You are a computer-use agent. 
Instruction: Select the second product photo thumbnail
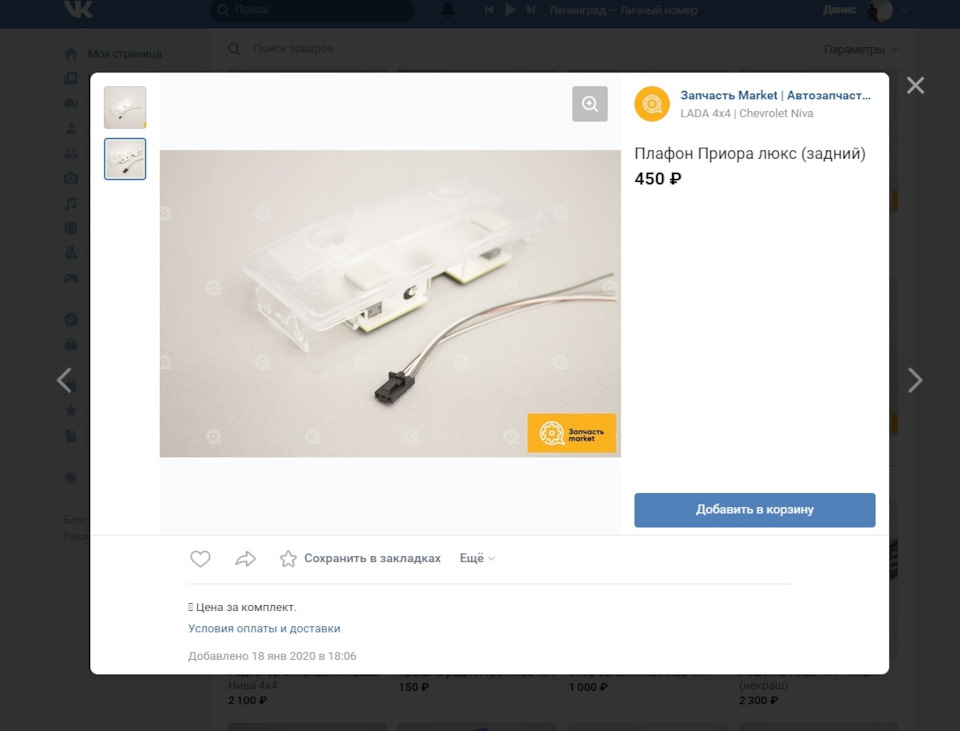pos(125,159)
